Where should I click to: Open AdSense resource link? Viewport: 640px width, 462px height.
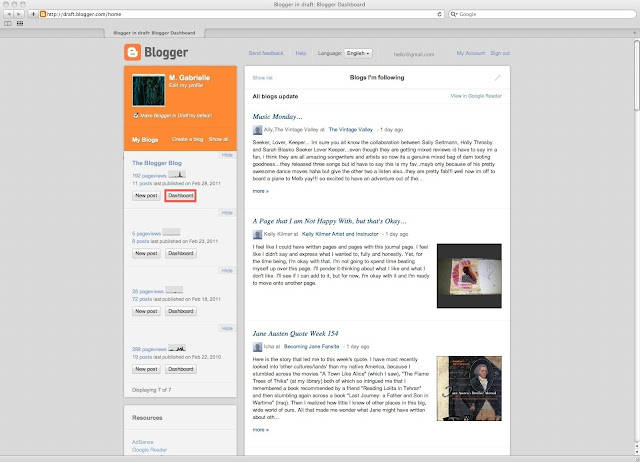[143, 442]
